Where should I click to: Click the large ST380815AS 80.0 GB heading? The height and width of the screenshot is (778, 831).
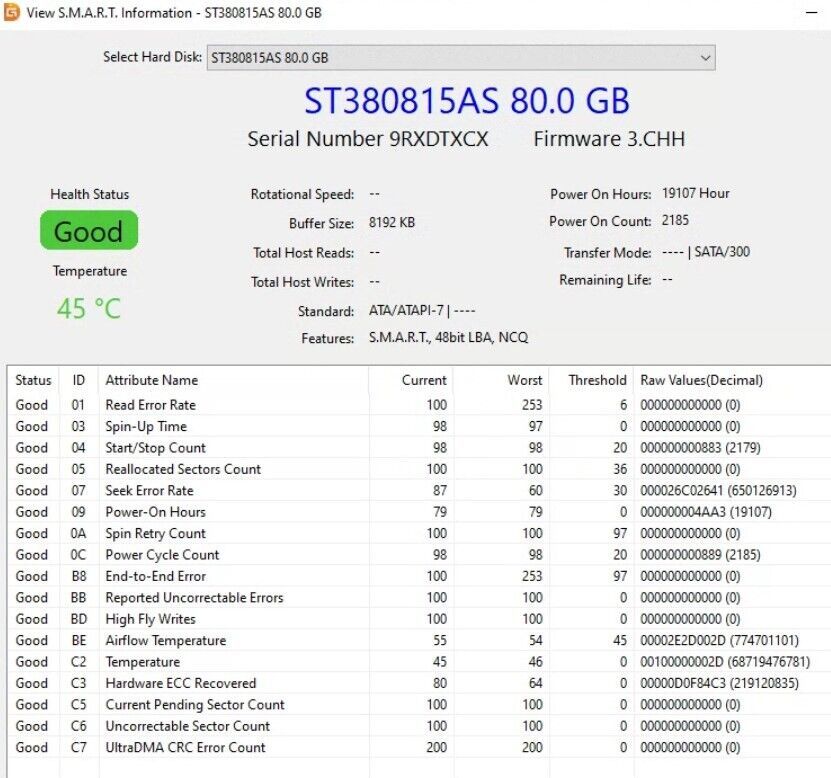click(x=467, y=101)
